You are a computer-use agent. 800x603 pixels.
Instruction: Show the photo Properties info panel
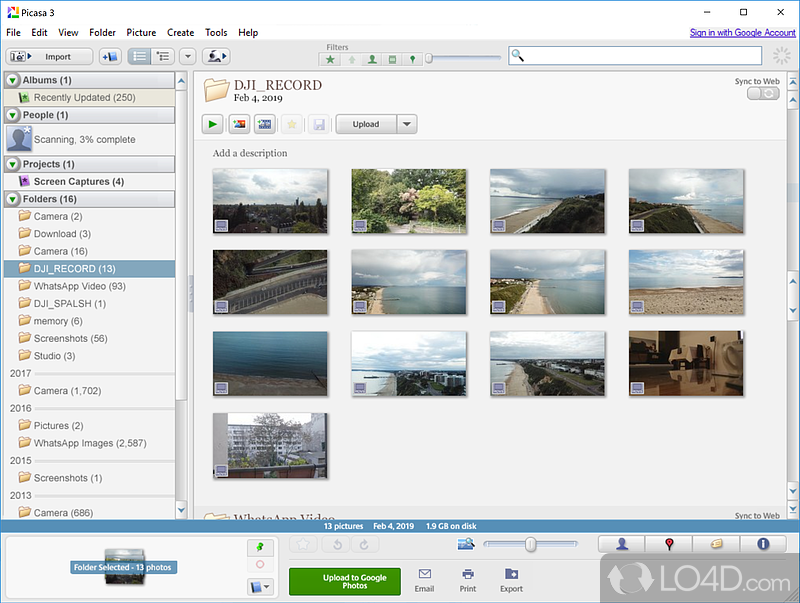coord(763,544)
